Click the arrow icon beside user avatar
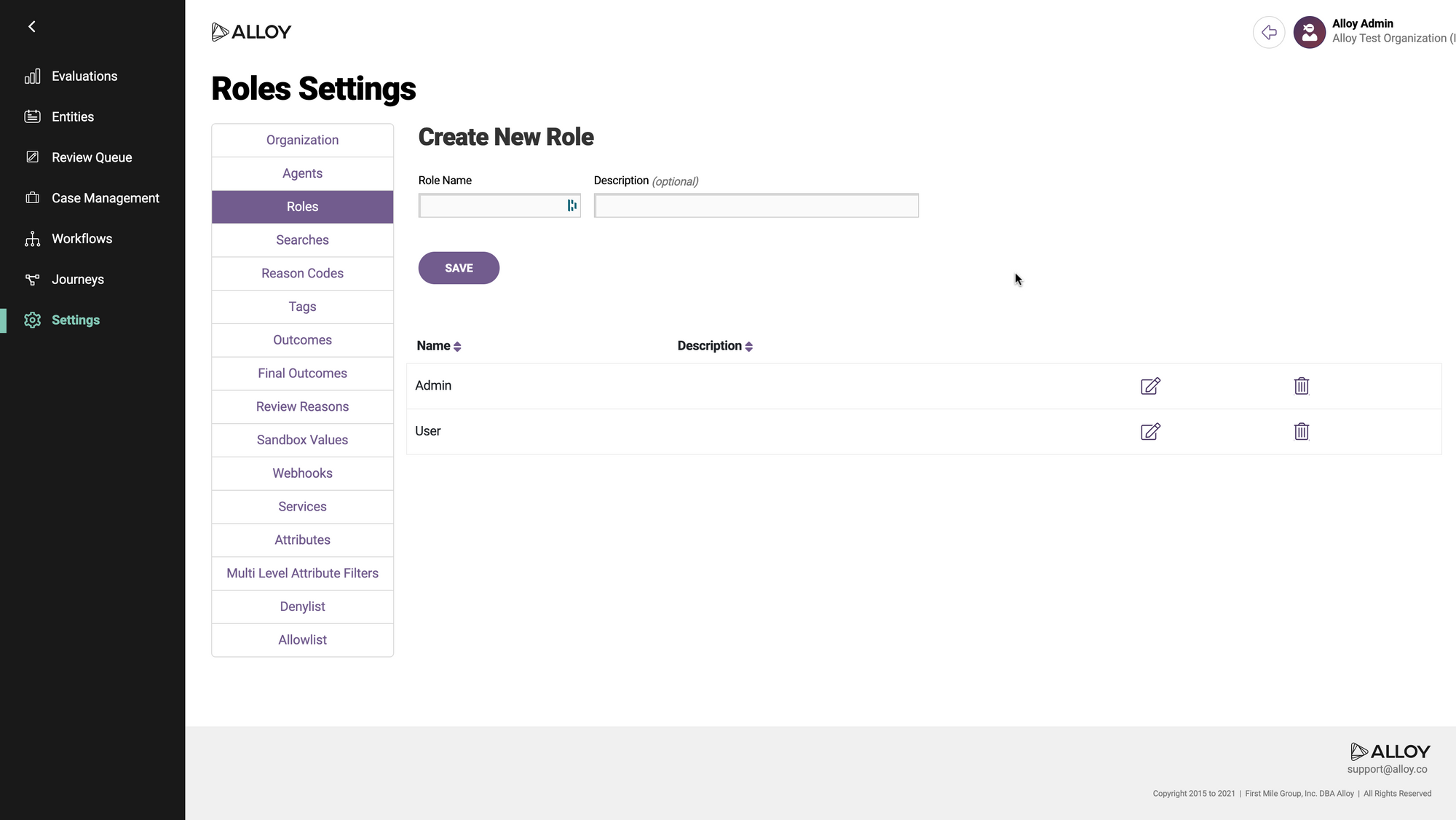 [x=1269, y=32]
